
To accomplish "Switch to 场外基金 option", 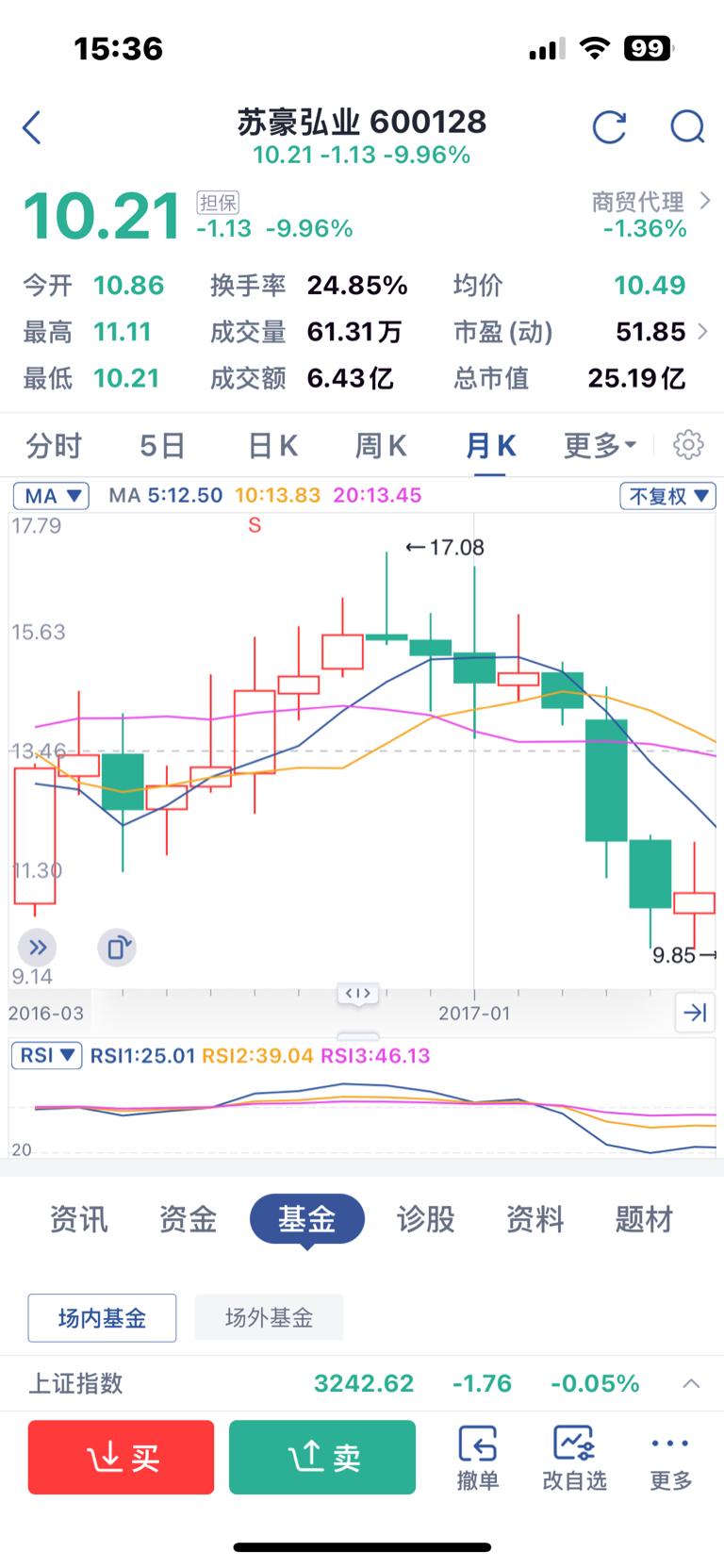I will click(x=269, y=1317).
